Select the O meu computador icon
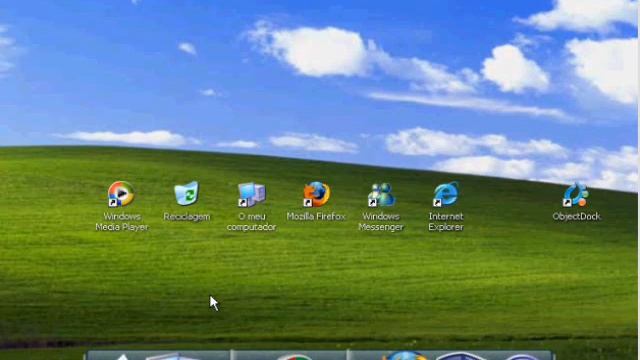This screenshot has width=640, height=360. click(251, 194)
